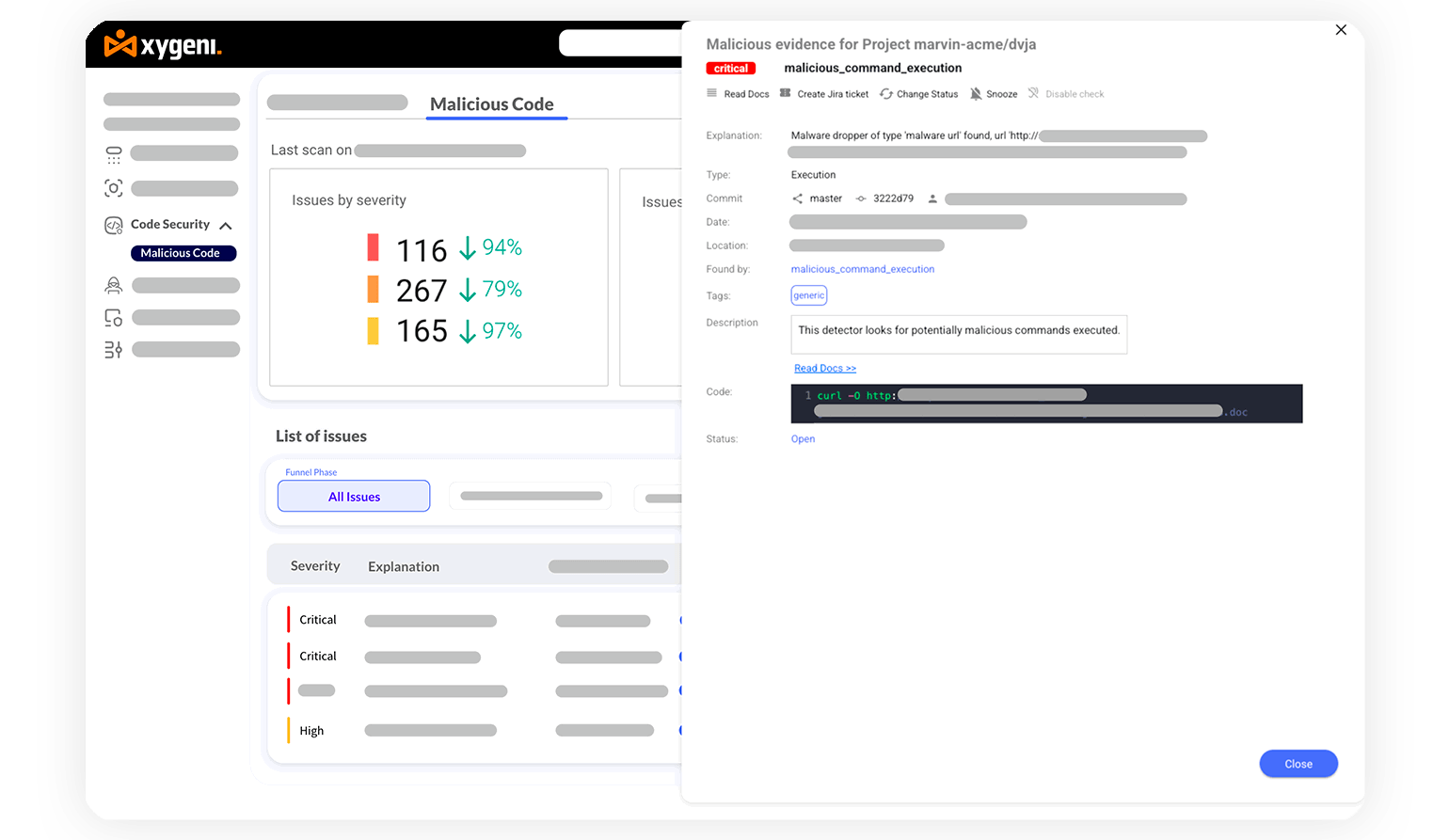The width and height of the screenshot is (1449, 840).
Task: Click the Code Security sidebar icon
Action: click(113, 225)
